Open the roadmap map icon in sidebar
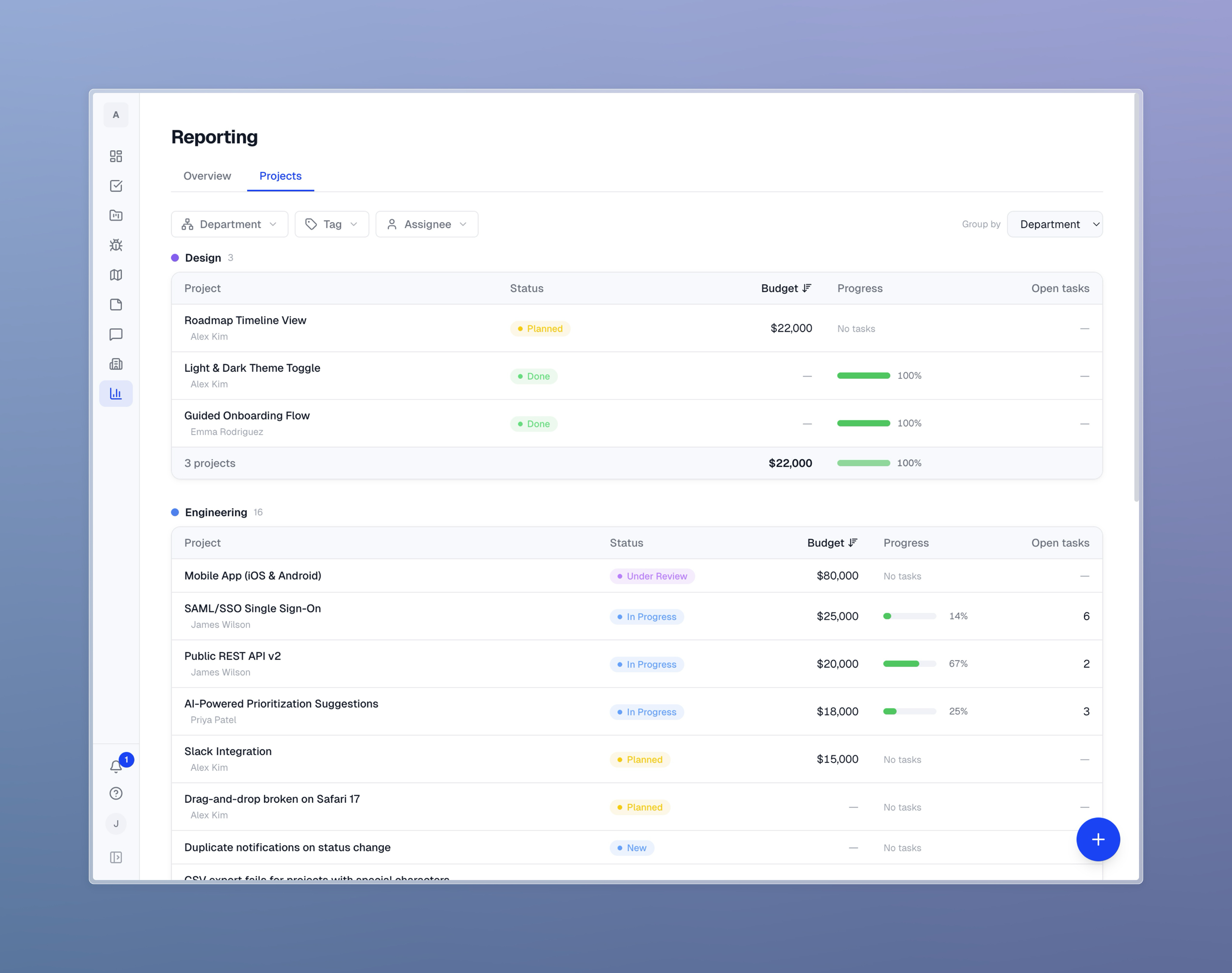 click(115, 275)
